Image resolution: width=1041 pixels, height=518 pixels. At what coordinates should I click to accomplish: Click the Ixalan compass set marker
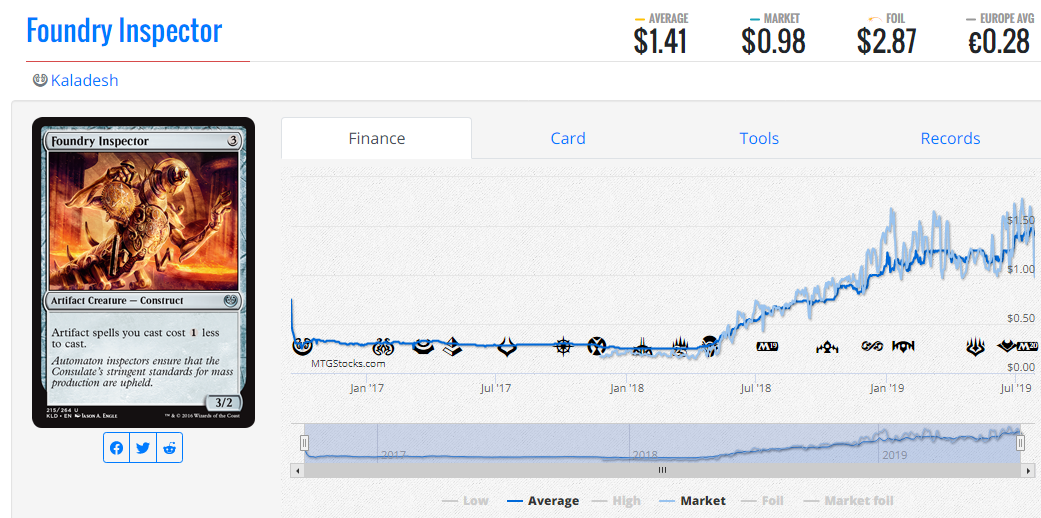coord(564,346)
